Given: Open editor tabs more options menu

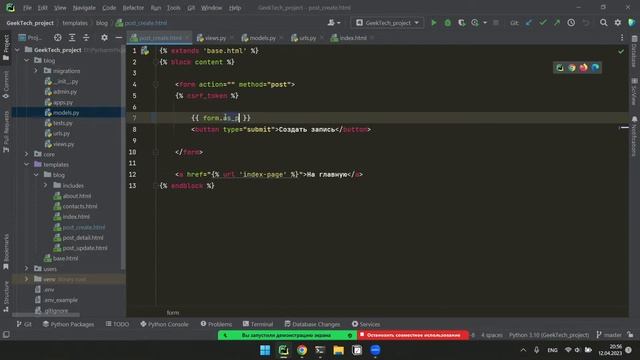Looking at the screenshot, I should click(622, 38).
